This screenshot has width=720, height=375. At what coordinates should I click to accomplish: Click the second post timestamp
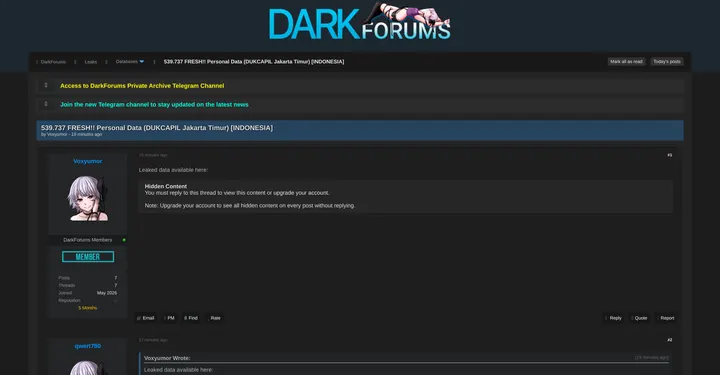click(153, 340)
